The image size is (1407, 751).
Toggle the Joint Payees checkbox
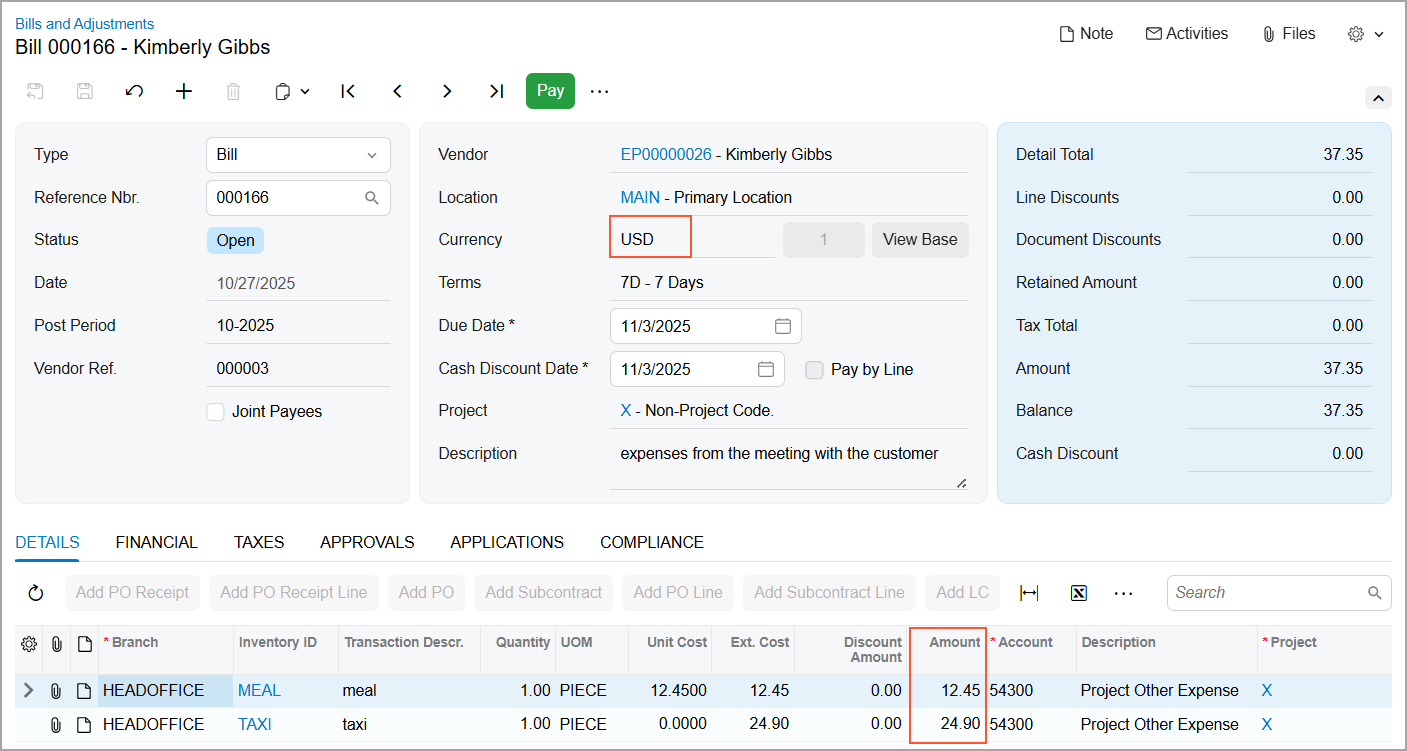click(215, 412)
